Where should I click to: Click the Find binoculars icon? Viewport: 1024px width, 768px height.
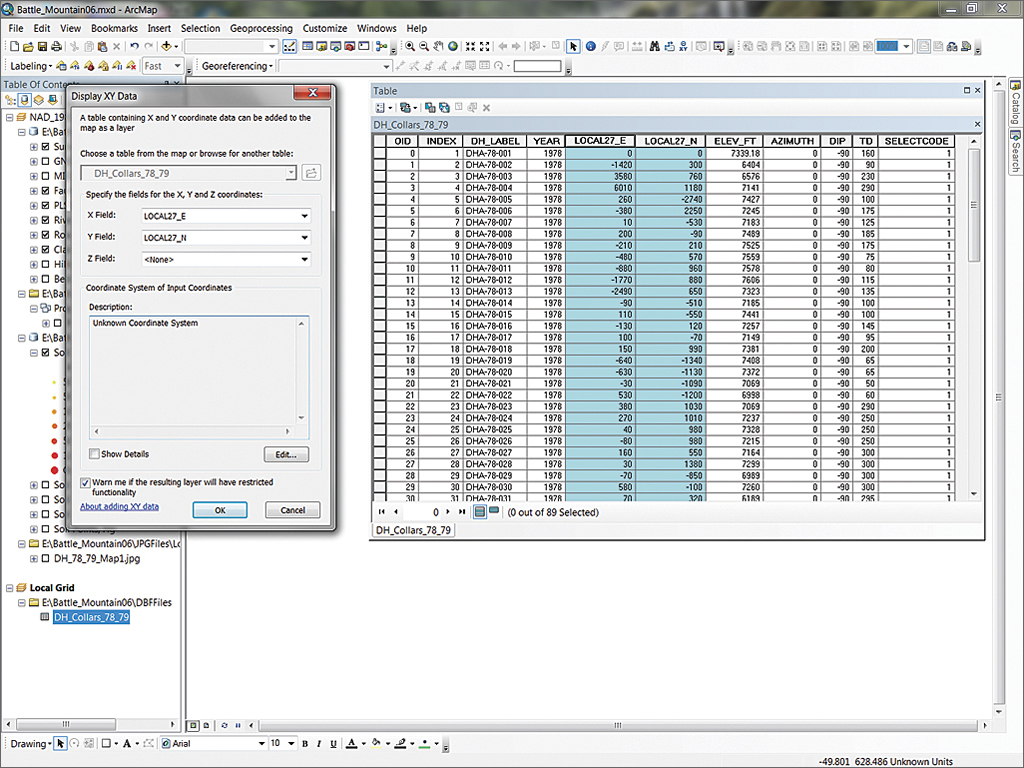pyautogui.click(x=654, y=46)
